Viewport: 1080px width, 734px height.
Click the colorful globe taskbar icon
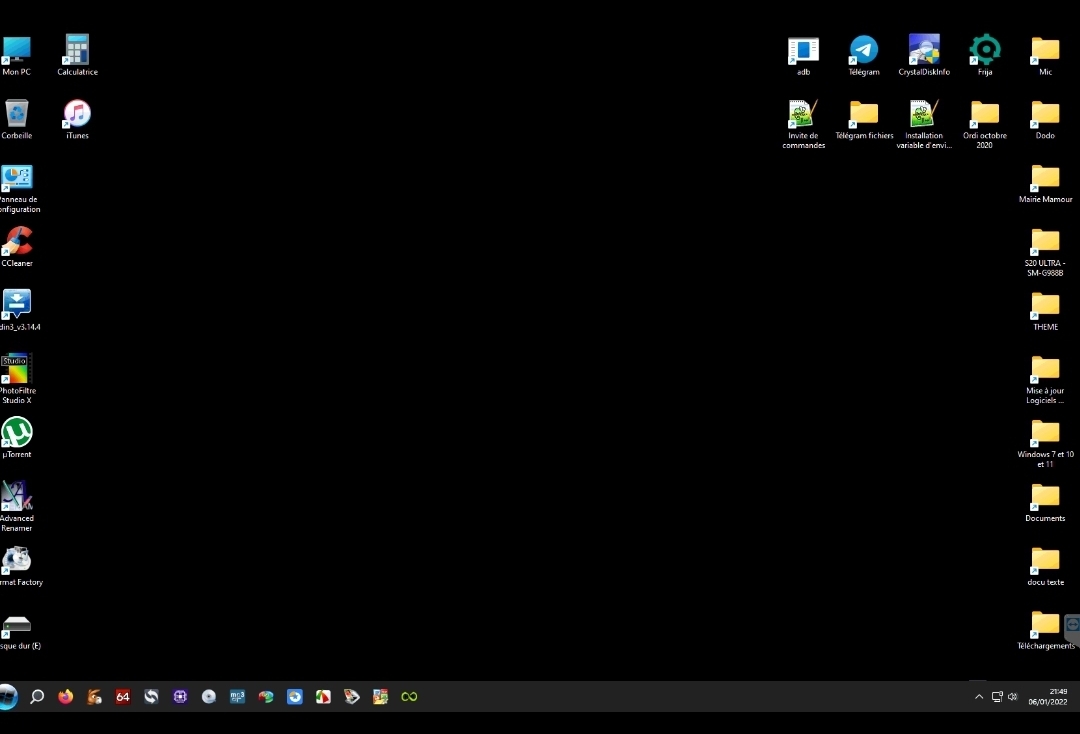tap(266, 697)
